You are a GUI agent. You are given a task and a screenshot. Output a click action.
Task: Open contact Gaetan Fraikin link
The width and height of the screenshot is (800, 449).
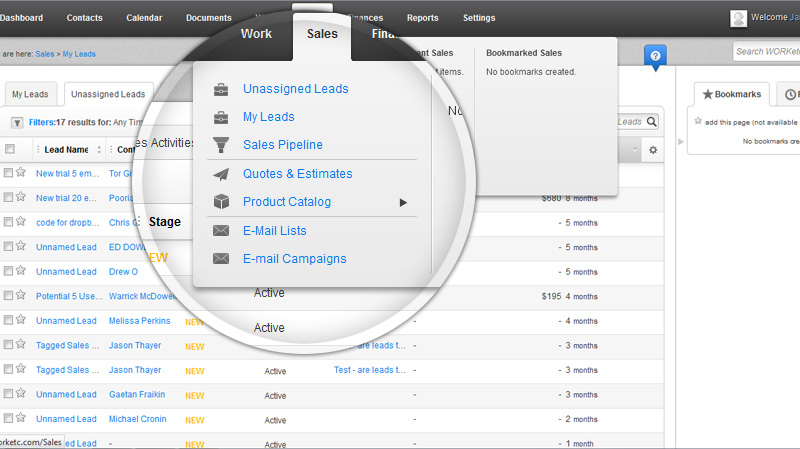[x=137, y=394]
